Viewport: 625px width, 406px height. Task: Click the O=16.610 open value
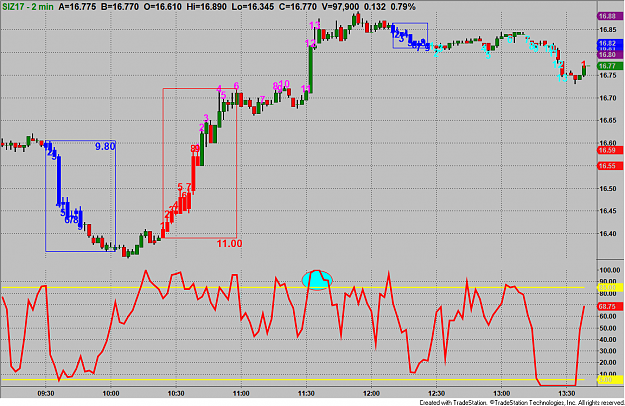163,7
